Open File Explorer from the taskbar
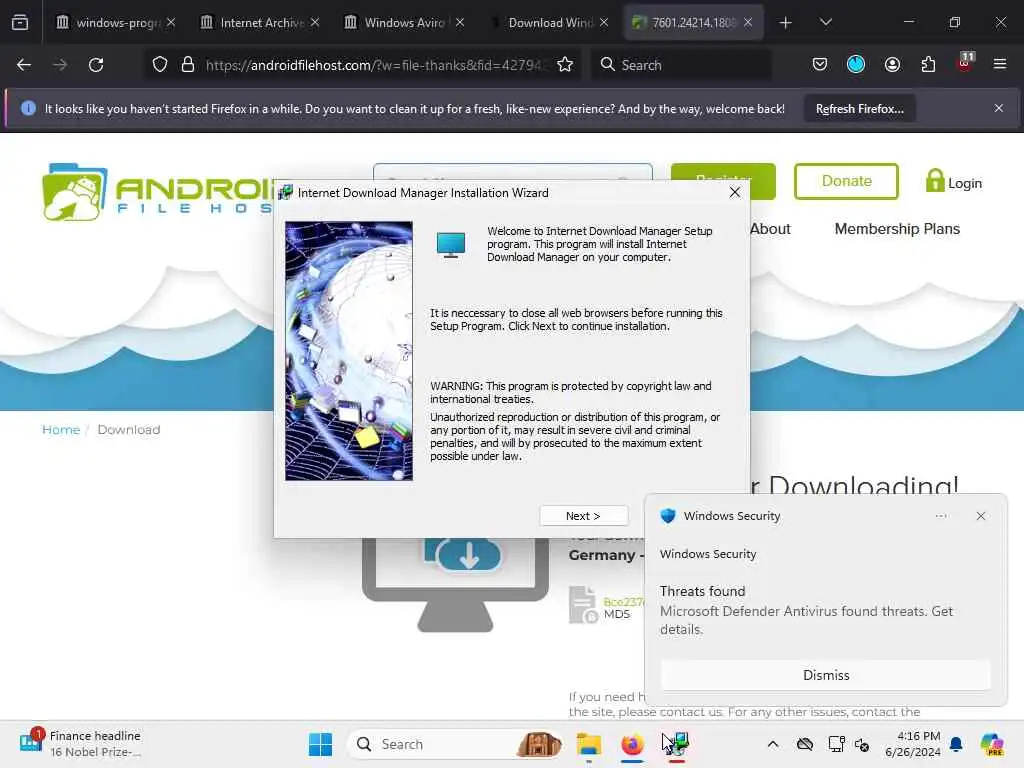The width and height of the screenshot is (1024, 768). point(588,744)
